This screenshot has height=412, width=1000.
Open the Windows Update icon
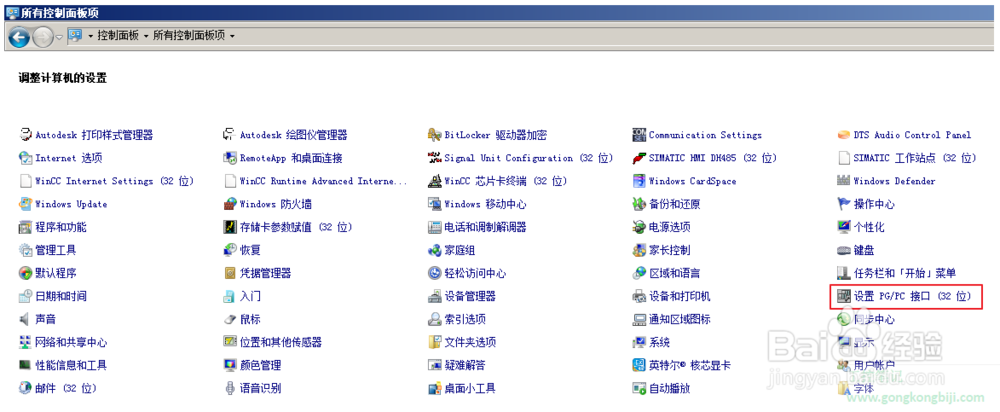pos(26,204)
